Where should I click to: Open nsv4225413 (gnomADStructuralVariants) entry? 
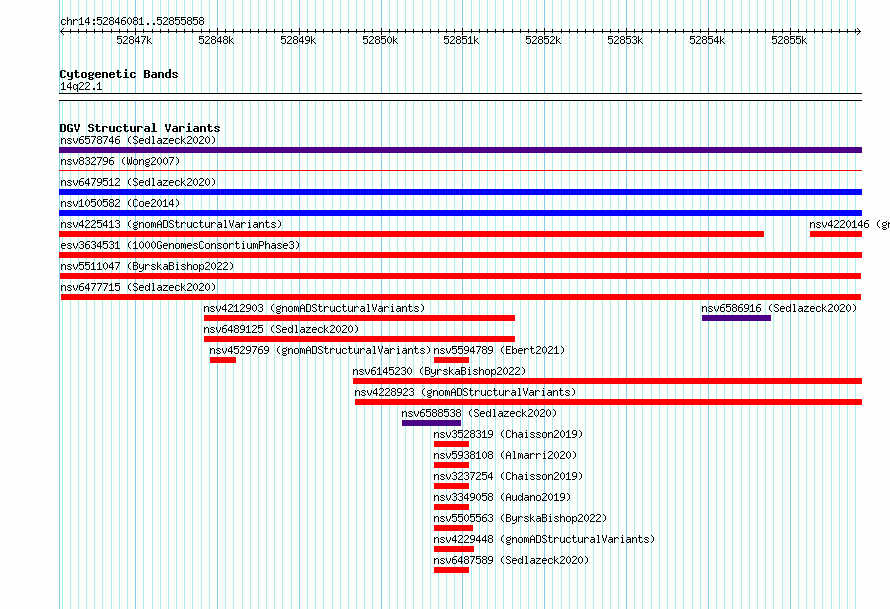pos(171,224)
